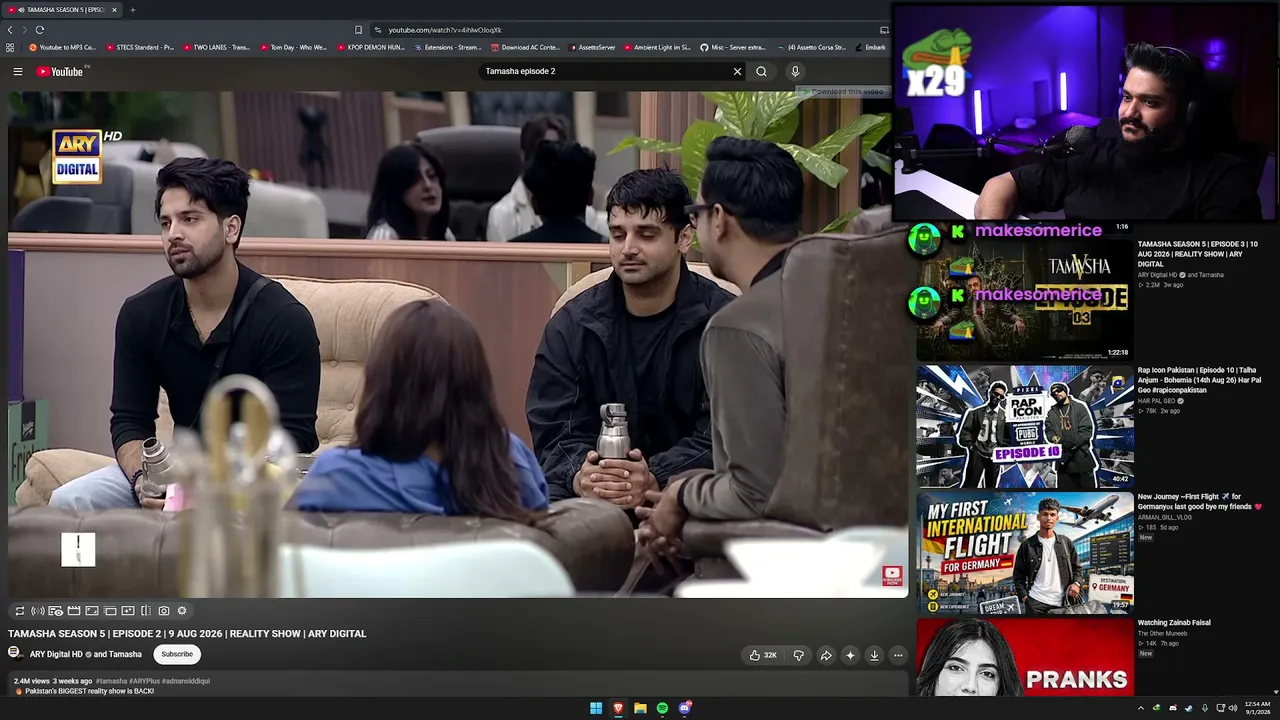Visit The Other Muneeb channel

pyautogui.click(x=1162, y=633)
